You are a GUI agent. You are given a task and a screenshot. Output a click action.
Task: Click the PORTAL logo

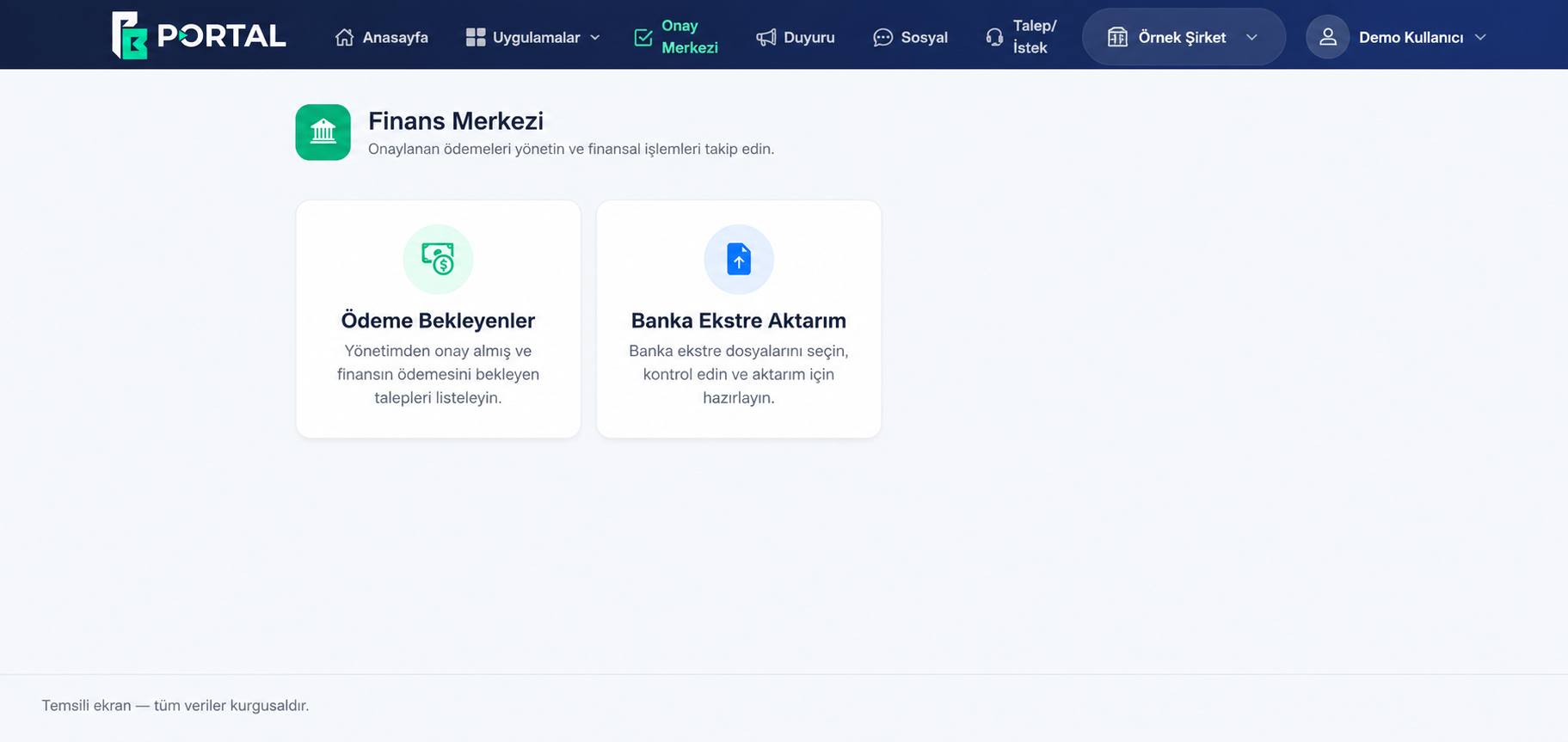(x=199, y=35)
